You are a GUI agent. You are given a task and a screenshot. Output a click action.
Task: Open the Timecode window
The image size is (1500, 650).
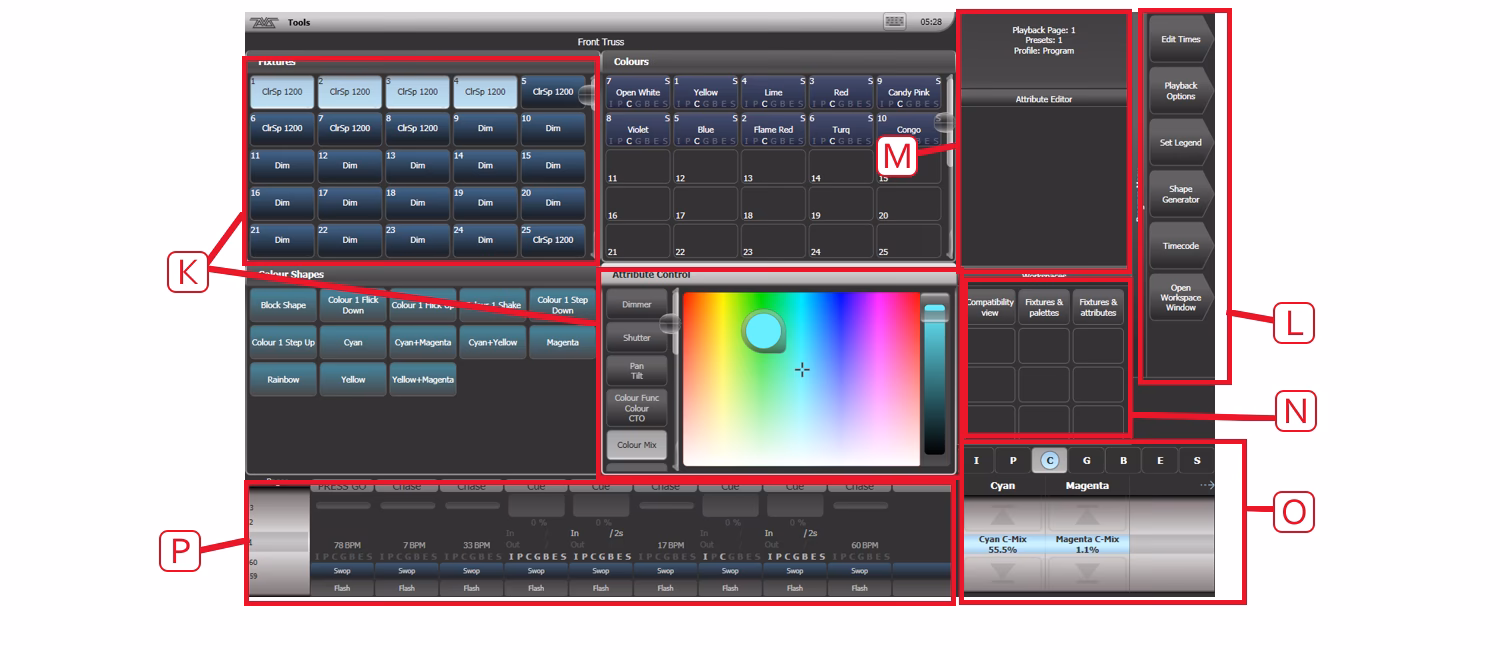[1182, 244]
